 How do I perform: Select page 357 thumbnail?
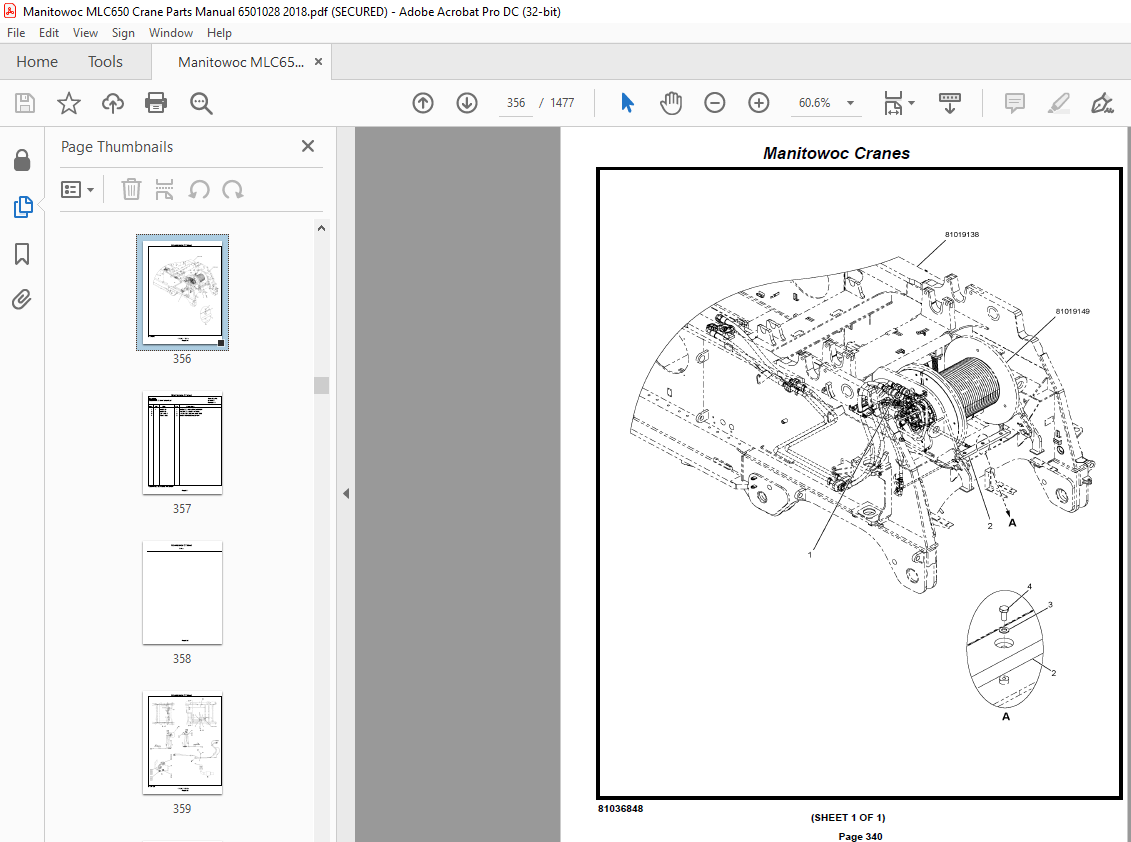pos(182,443)
